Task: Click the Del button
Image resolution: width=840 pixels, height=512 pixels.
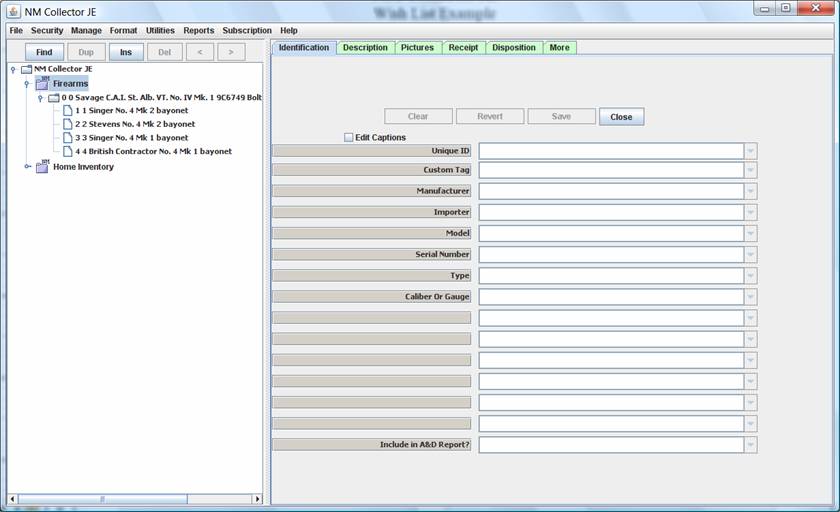Action: [164, 52]
